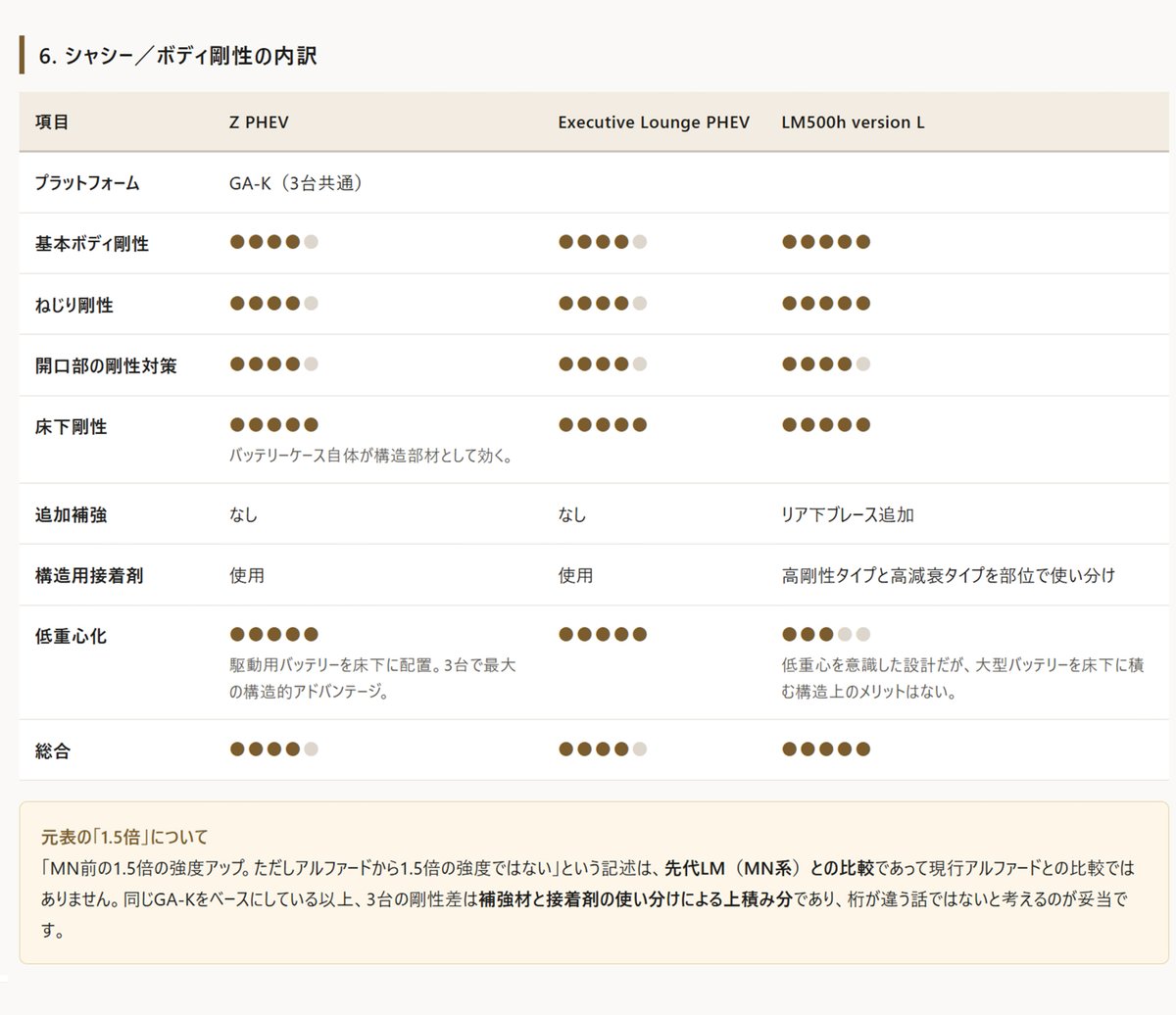This screenshot has height=1015, width=1176.
Task: Click the "追加補強" row label
Action: coord(72,514)
